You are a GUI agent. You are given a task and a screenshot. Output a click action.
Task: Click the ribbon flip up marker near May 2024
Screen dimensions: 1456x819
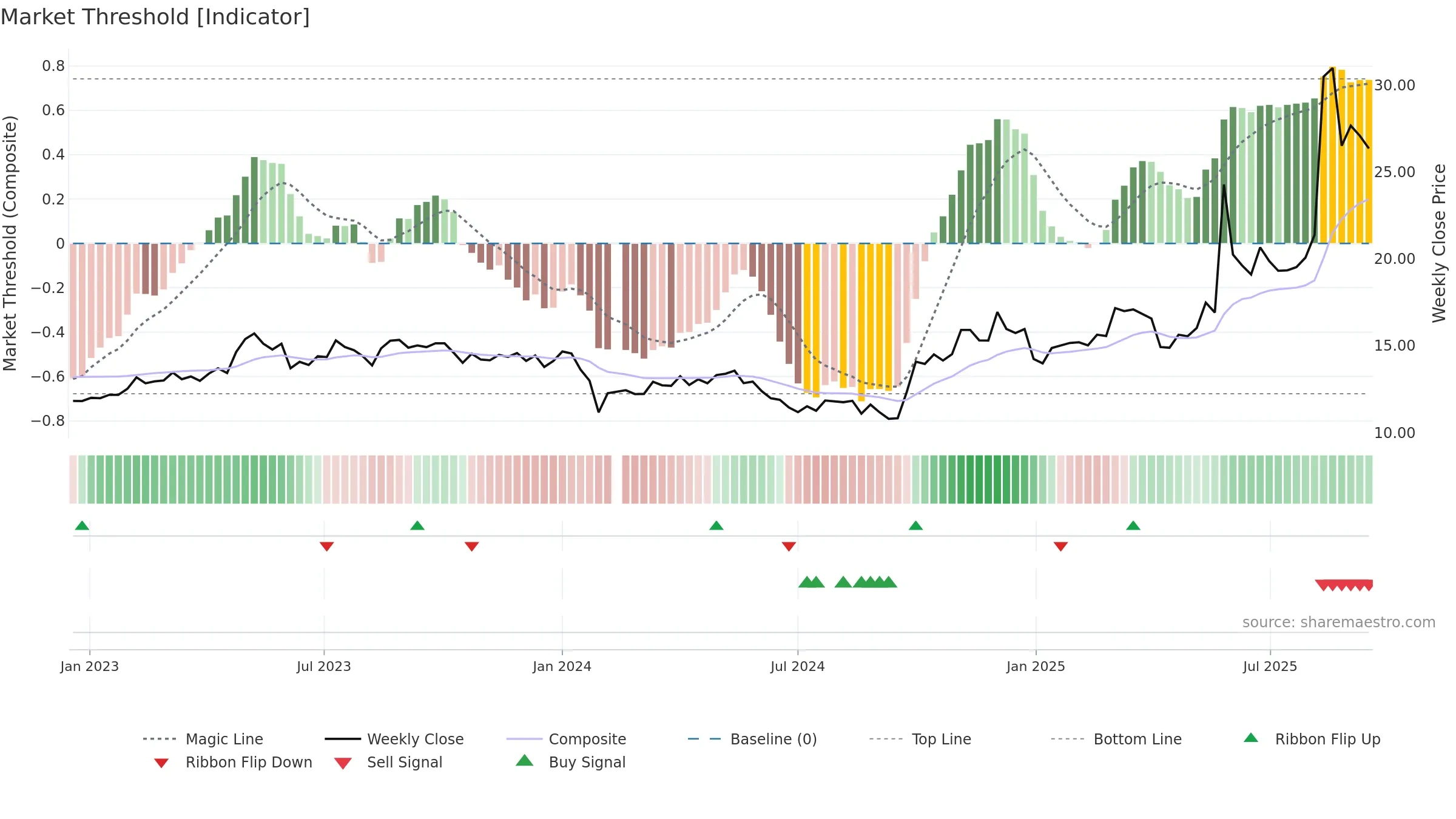click(x=716, y=525)
